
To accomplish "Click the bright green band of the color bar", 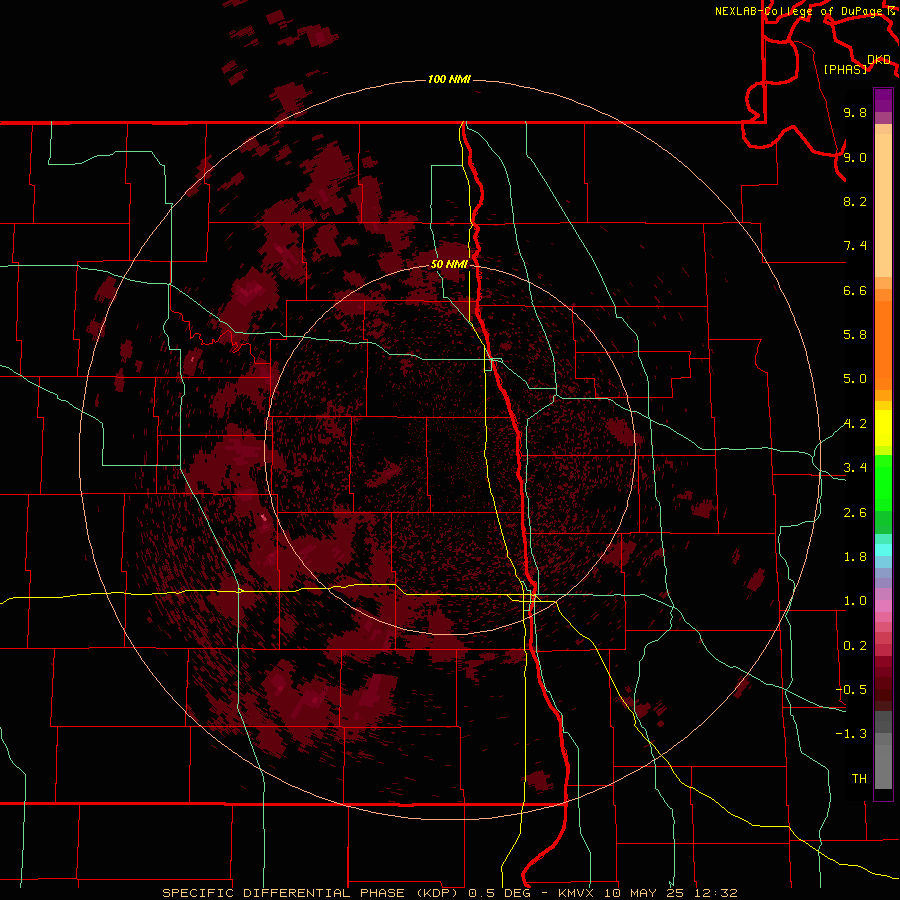I will coord(883,483).
